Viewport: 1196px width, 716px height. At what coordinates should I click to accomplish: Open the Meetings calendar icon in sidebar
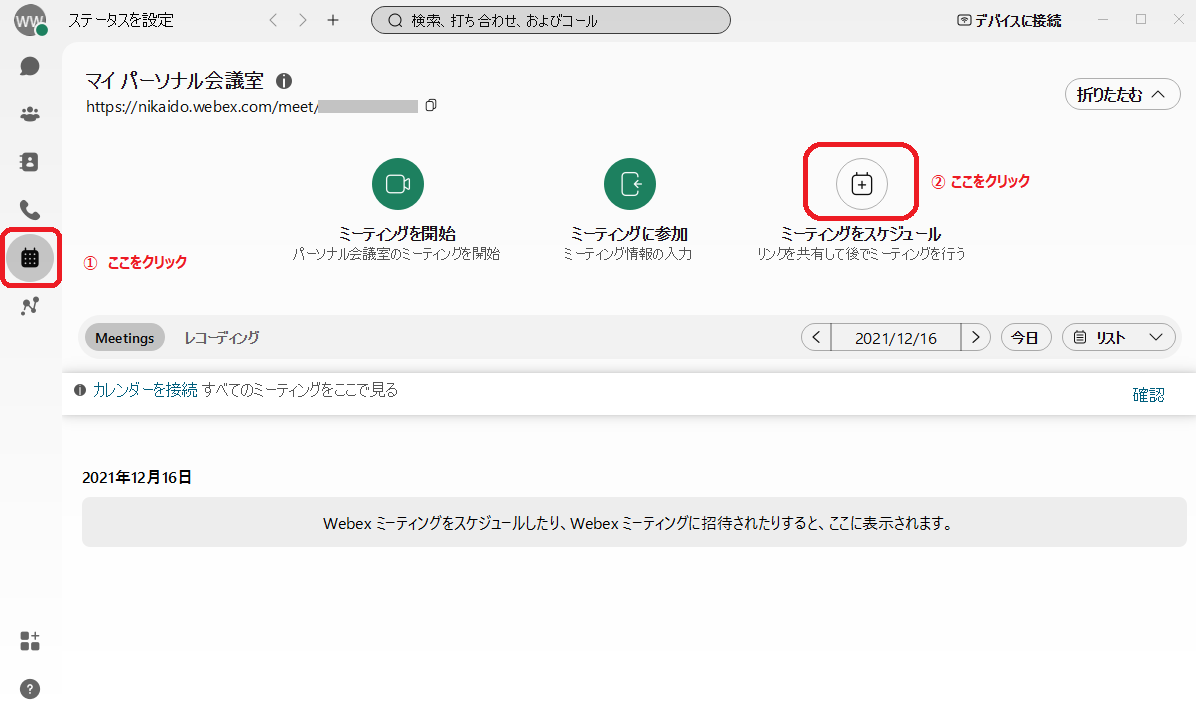pos(30,258)
